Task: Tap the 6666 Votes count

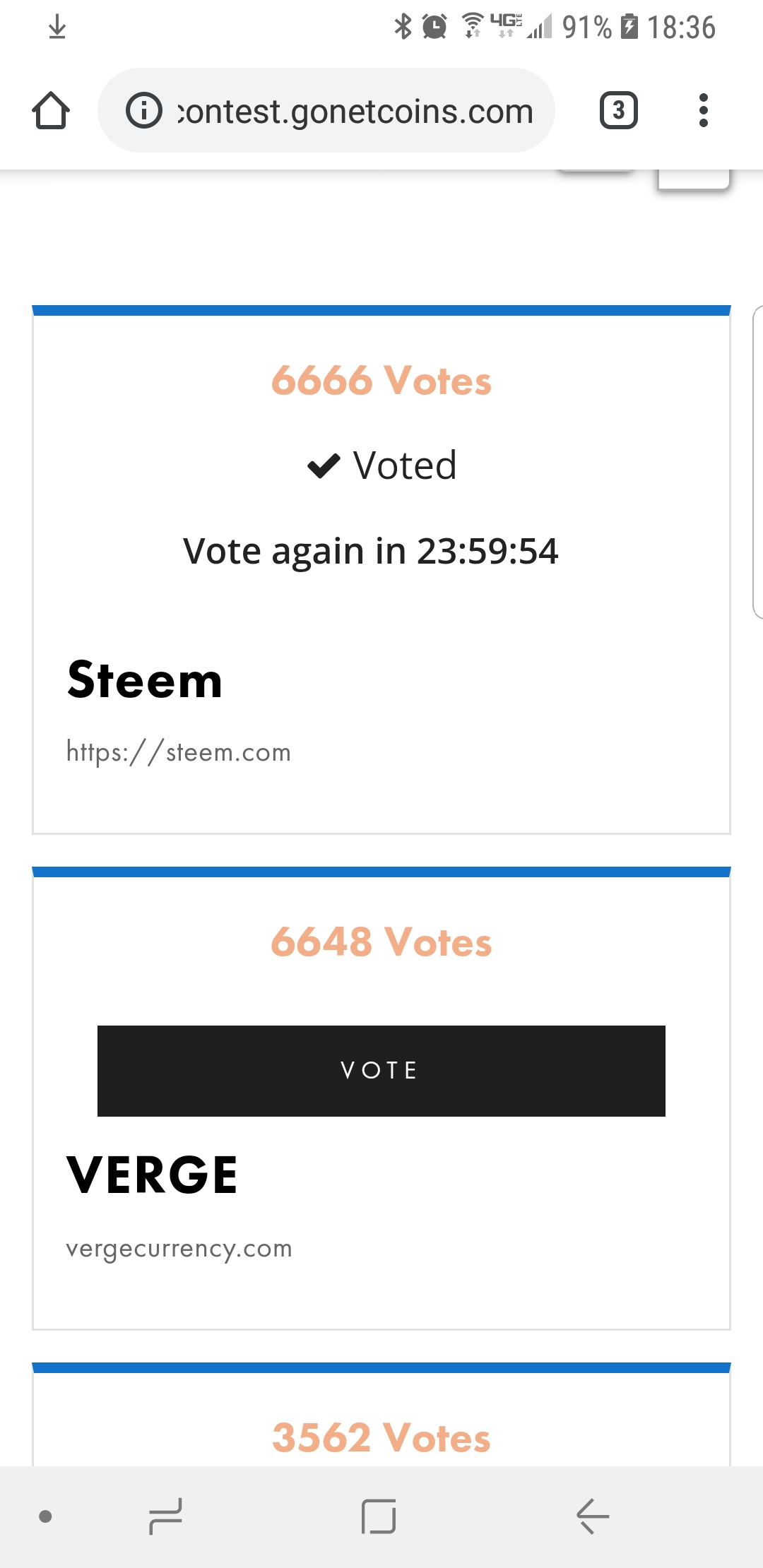Action: pos(381,381)
